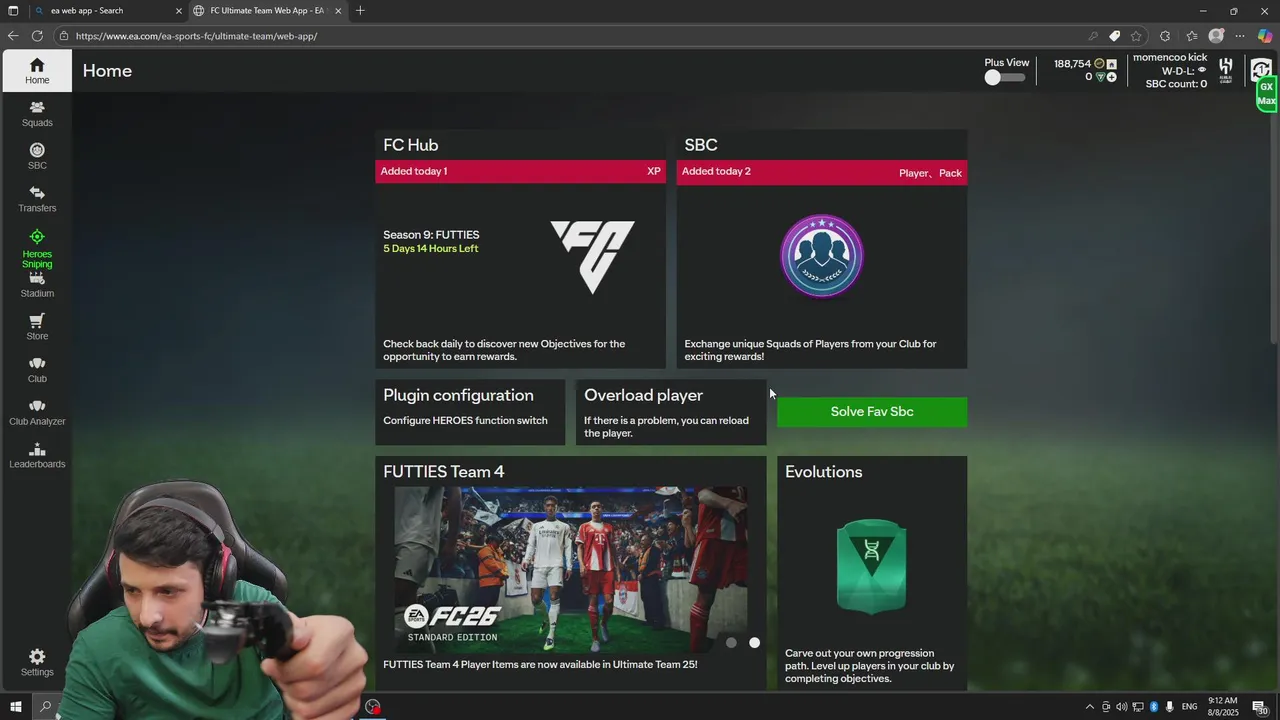The width and height of the screenshot is (1280, 720).
Task: Open the browser's three-dot settings menu
Action: click(x=1240, y=36)
